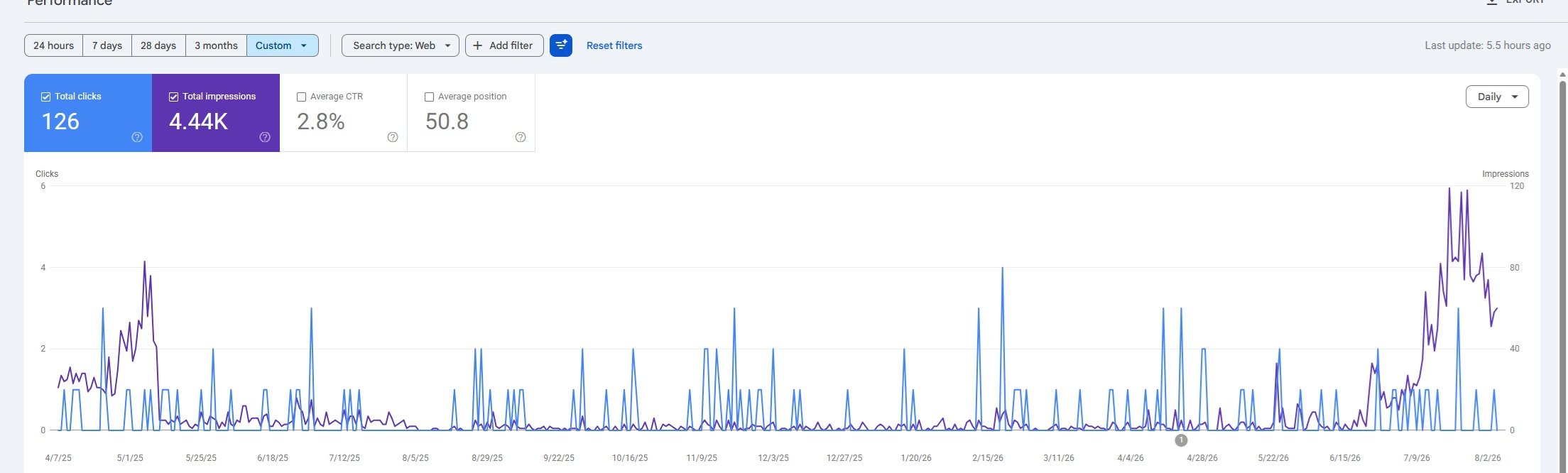Click the annotation marker numbered 1 on timeline
The image size is (1568, 473).
[1181, 440]
